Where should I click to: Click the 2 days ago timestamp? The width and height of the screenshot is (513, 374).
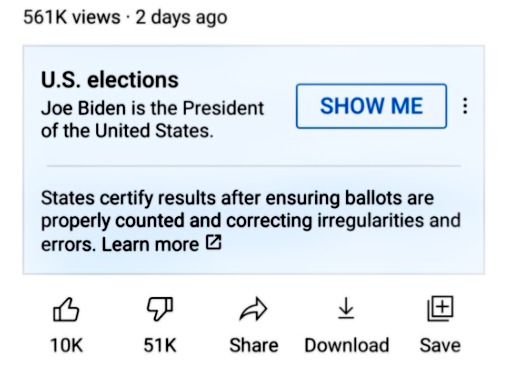[x=181, y=17]
